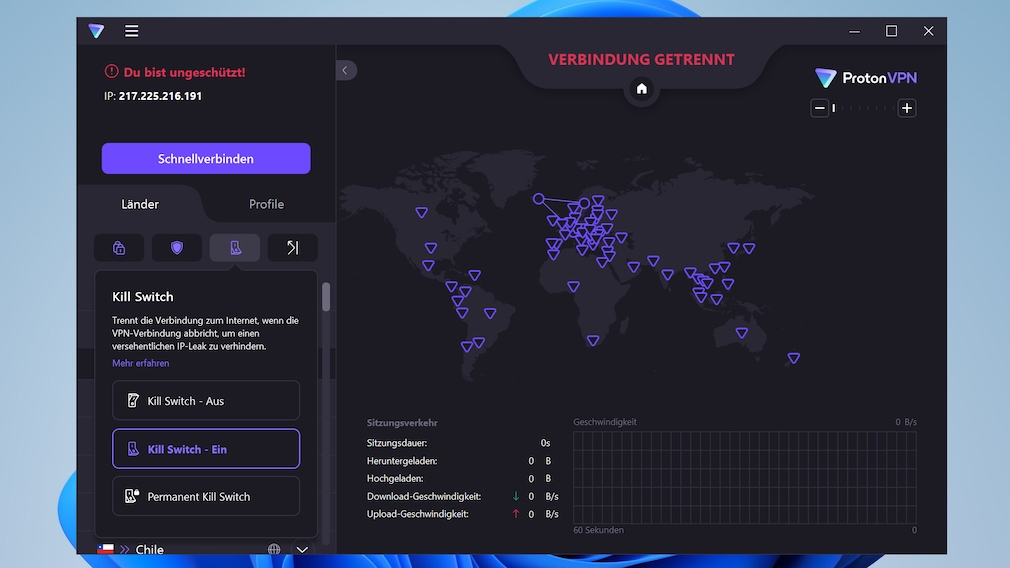The height and width of the screenshot is (568, 1010).
Task: Click the Geschwindigkeit speed graph
Action: (745, 477)
